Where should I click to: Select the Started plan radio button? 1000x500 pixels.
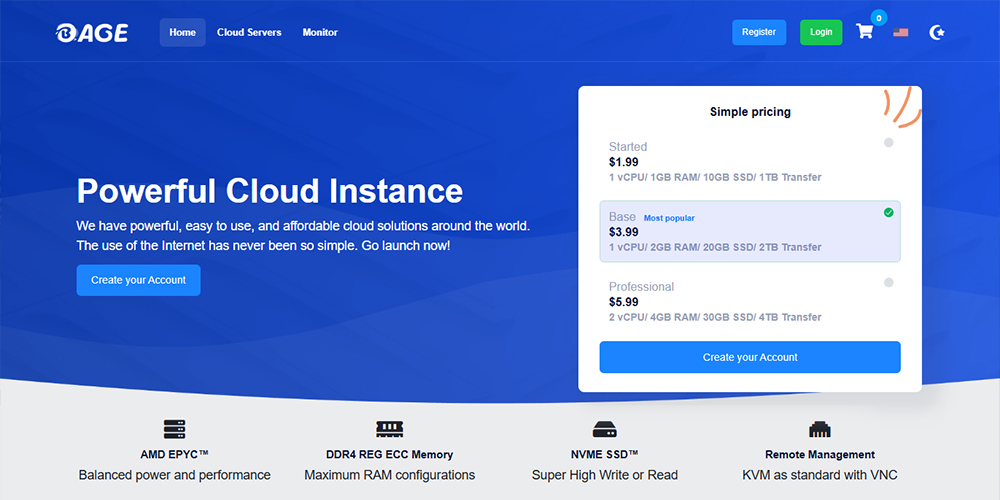tap(888, 142)
